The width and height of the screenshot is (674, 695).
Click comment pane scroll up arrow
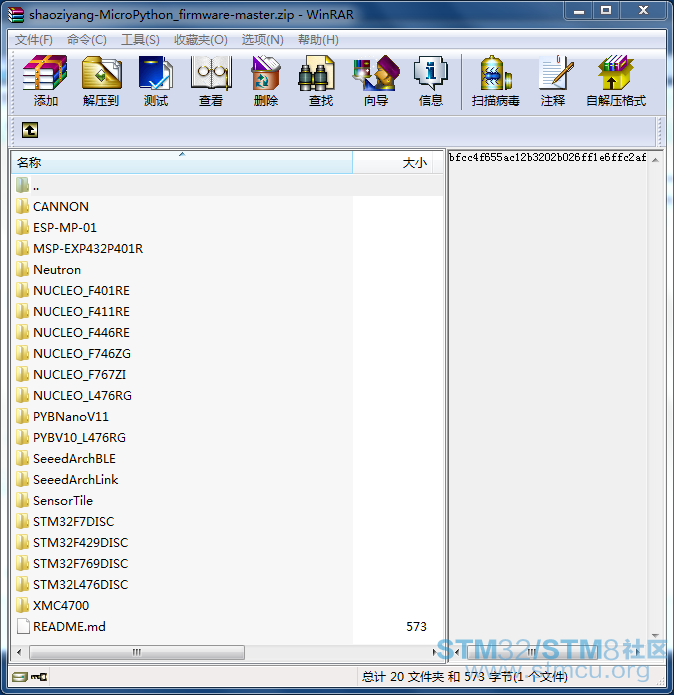click(x=655, y=159)
